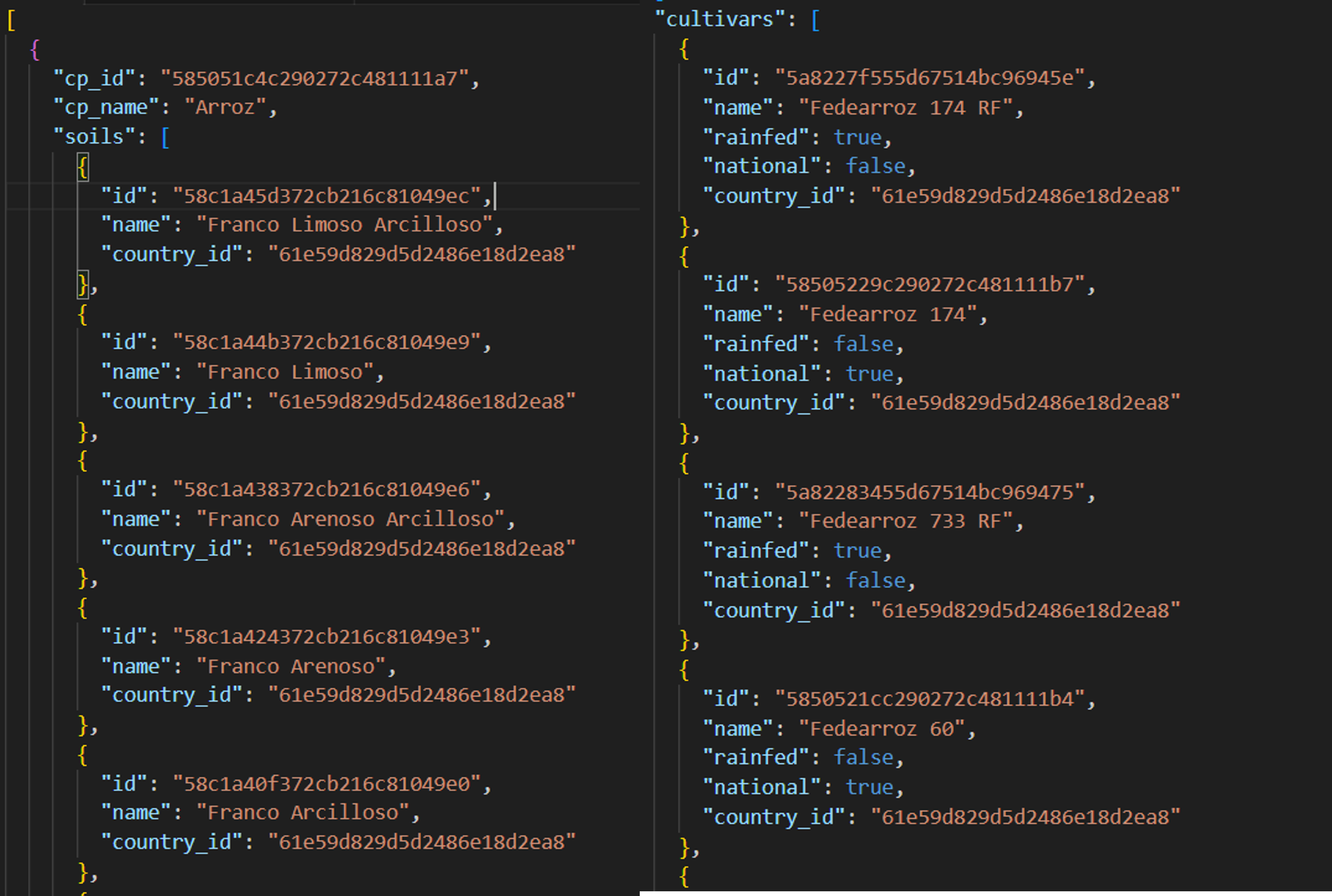This screenshot has width=1332, height=896.
Task: Select cultivar name "Fedearroz 174"
Action: pyautogui.click(x=888, y=315)
